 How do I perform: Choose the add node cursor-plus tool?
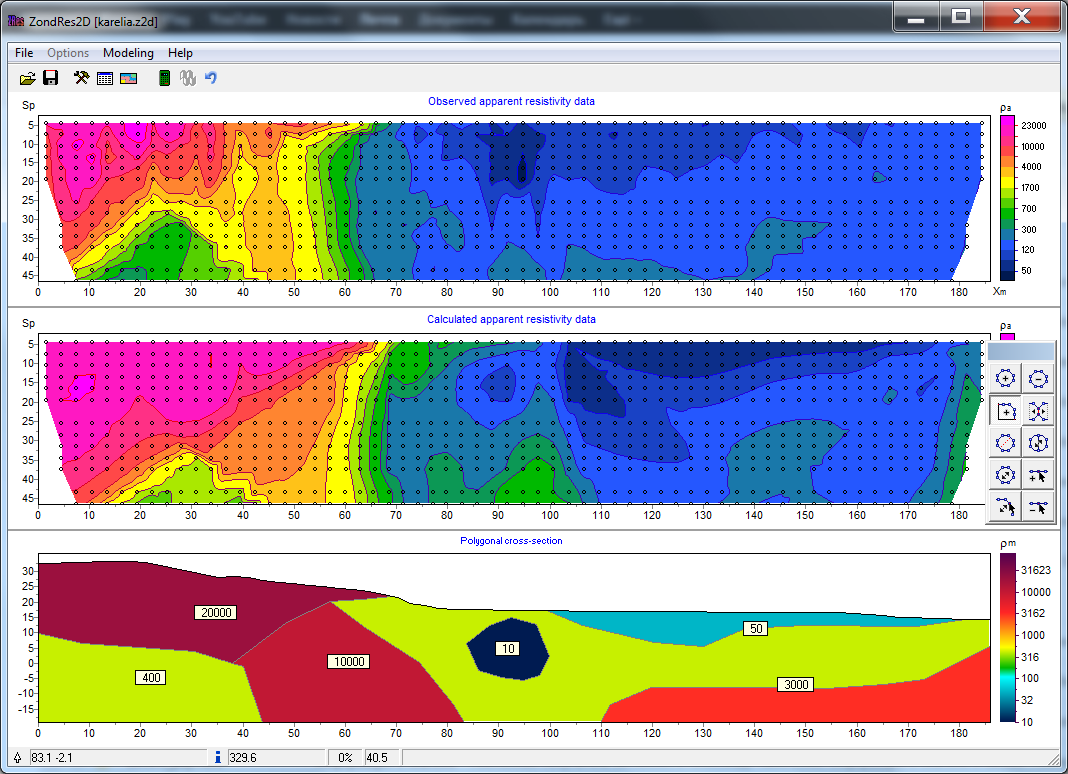(x=1039, y=475)
